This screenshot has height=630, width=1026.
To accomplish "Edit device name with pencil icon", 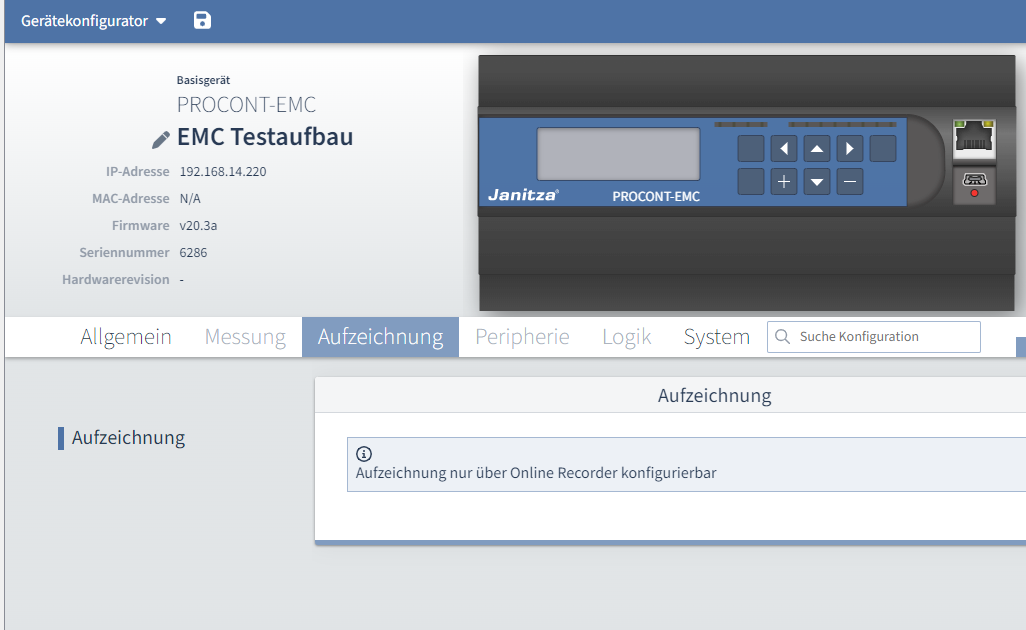I will pyautogui.click(x=161, y=139).
